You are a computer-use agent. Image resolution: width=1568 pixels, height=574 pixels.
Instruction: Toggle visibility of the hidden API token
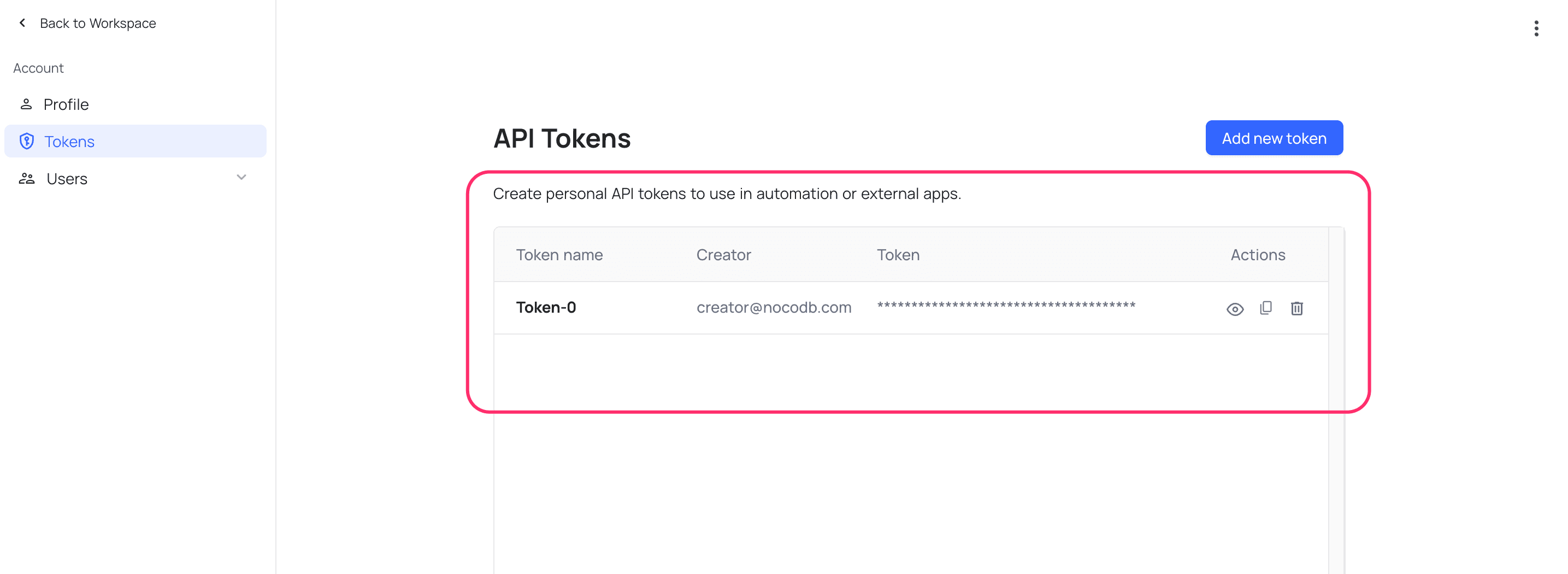click(1234, 309)
